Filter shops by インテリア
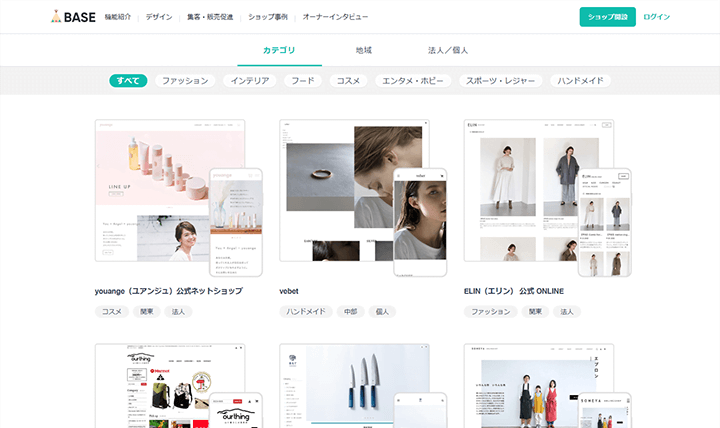The height and width of the screenshot is (428, 720). click(249, 81)
